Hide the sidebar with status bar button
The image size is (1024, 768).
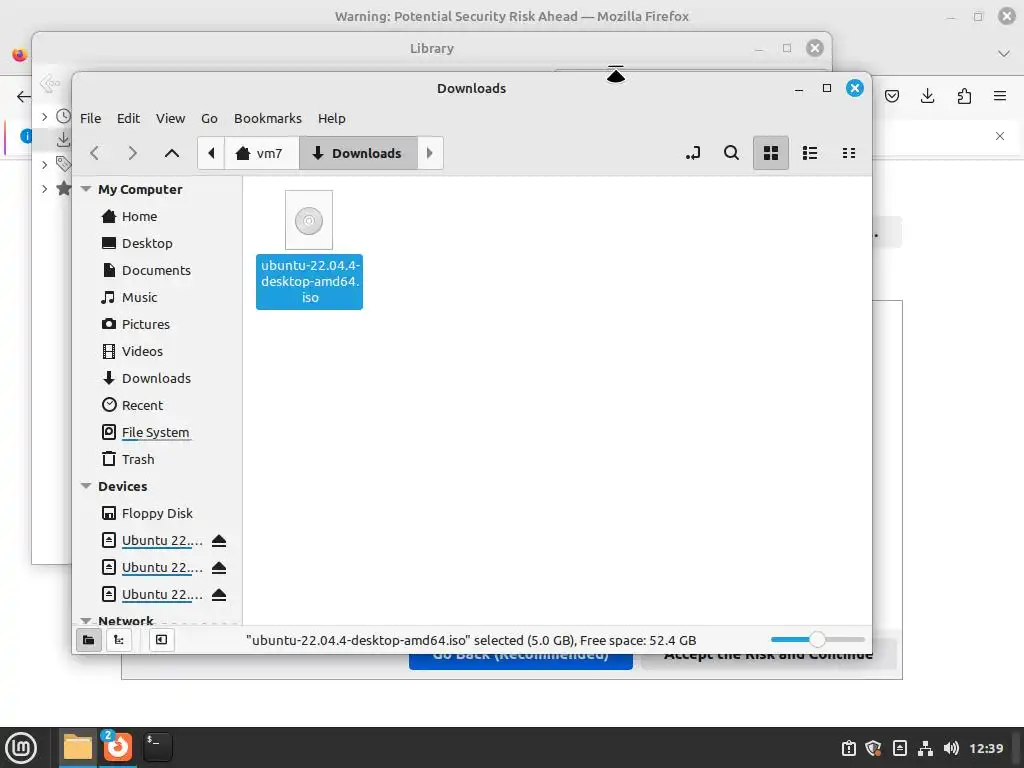161,640
